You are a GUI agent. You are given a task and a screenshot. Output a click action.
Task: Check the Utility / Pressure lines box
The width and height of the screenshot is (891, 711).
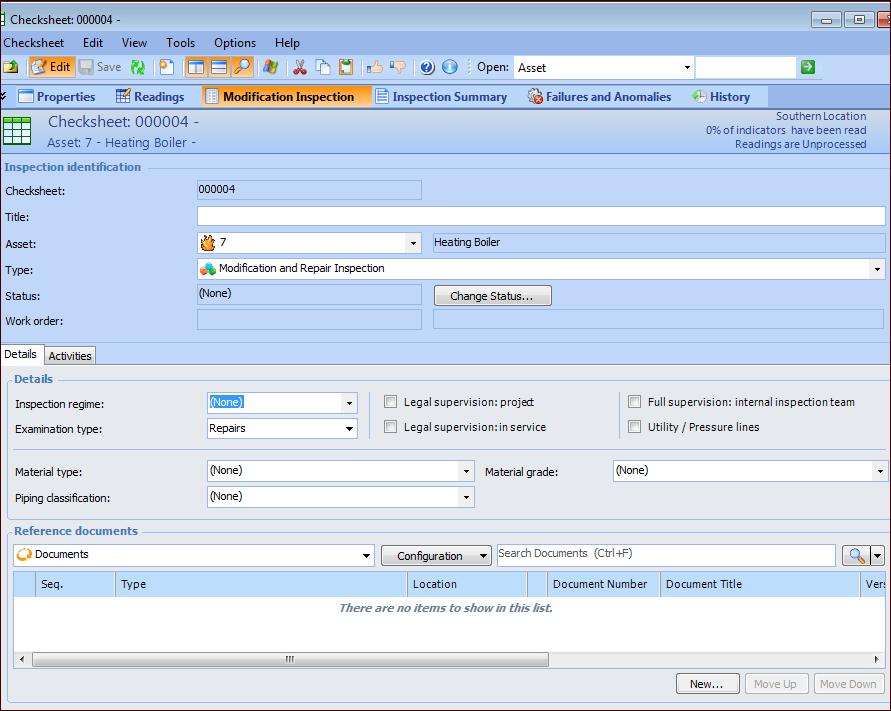635,427
